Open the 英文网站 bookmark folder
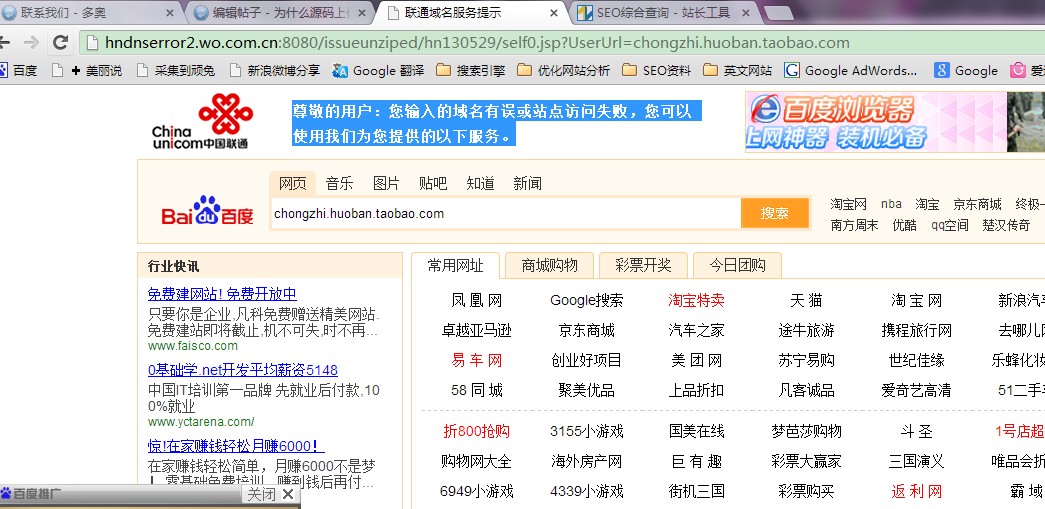The width and height of the screenshot is (1045, 509). pyautogui.click(x=738, y=71)
